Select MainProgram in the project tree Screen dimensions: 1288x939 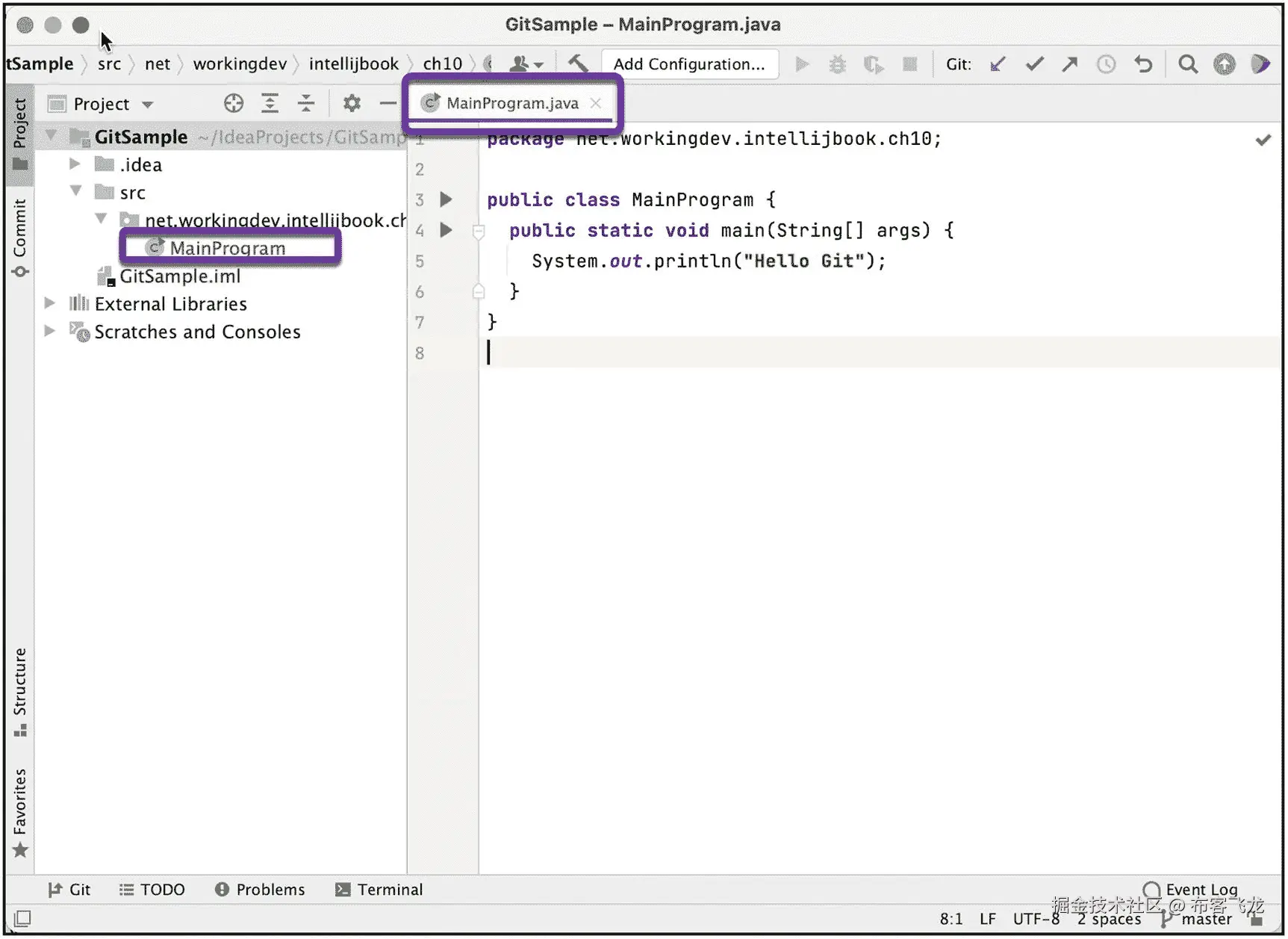coord(227,248)
